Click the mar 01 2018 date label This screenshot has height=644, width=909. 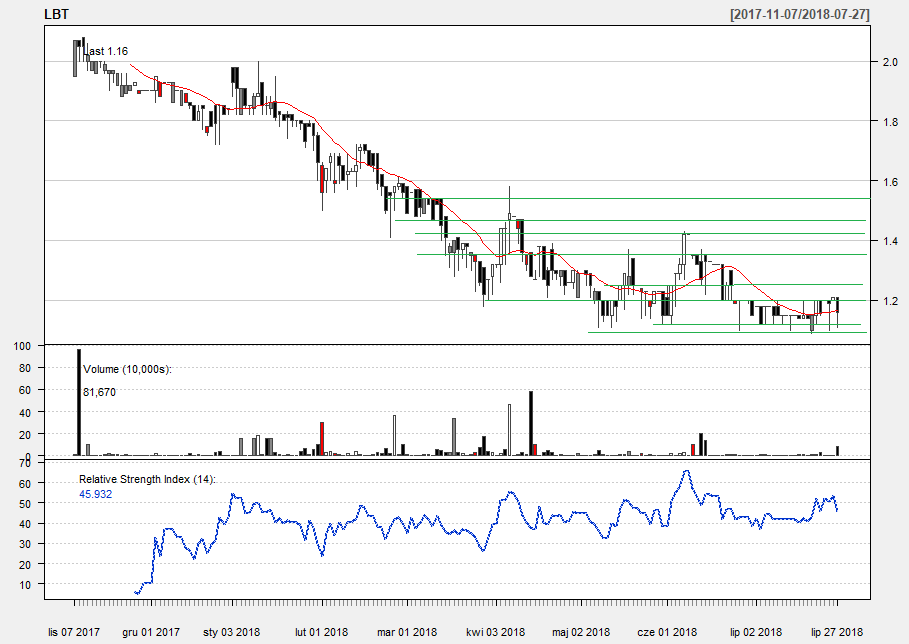point(407,632)
